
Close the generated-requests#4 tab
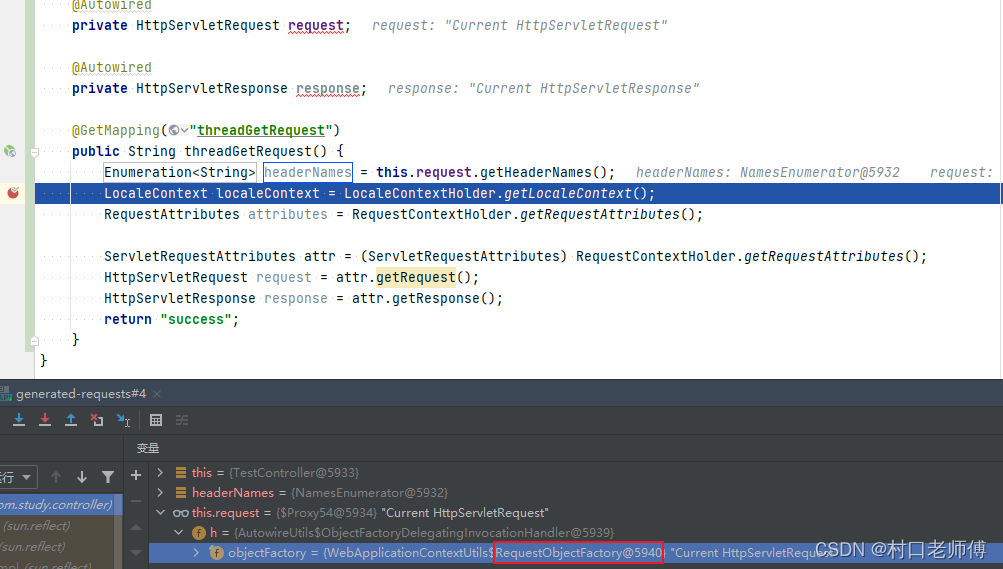coord(157,394)
